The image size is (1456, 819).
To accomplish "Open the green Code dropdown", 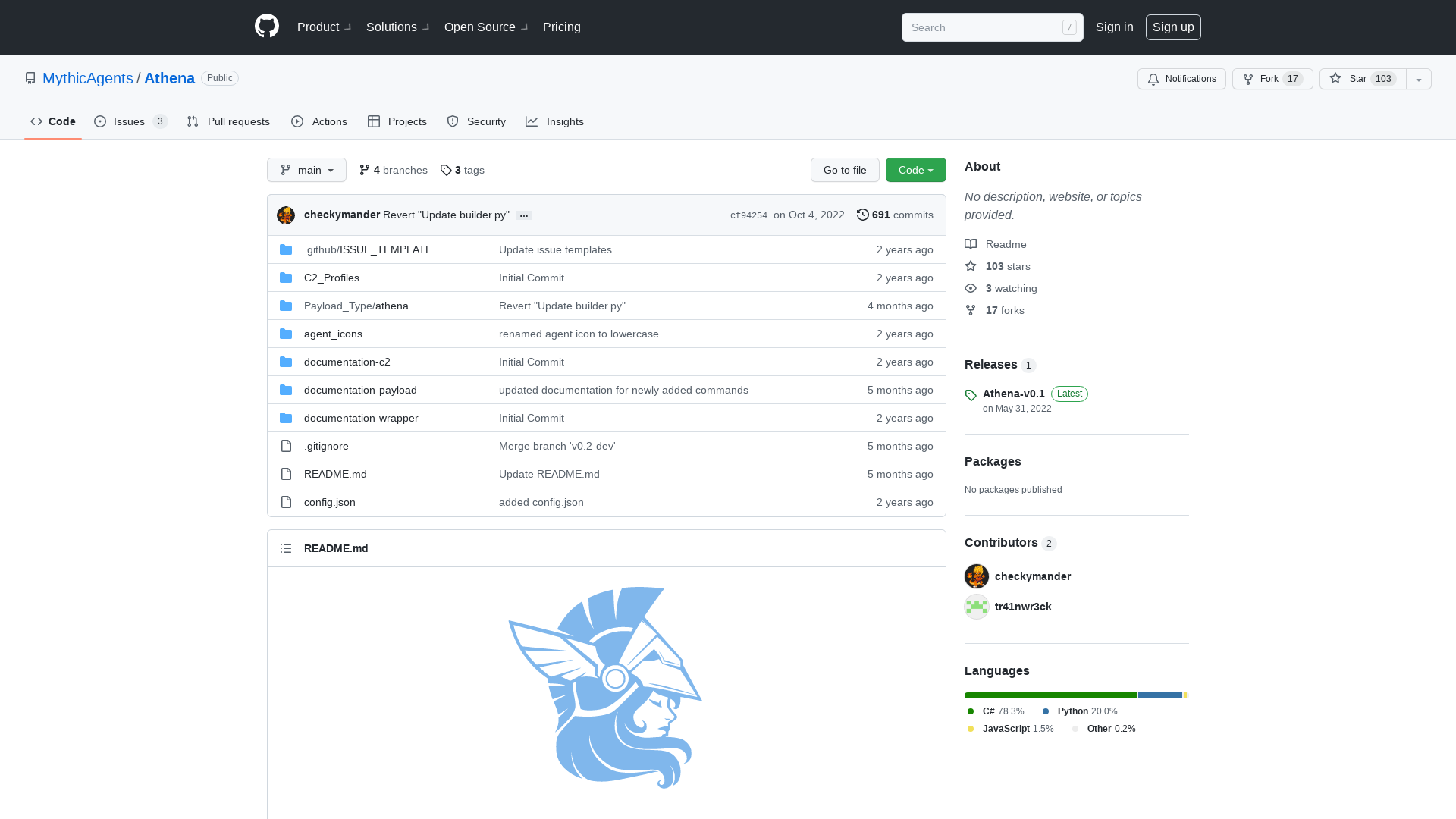I will coord(916,170).
